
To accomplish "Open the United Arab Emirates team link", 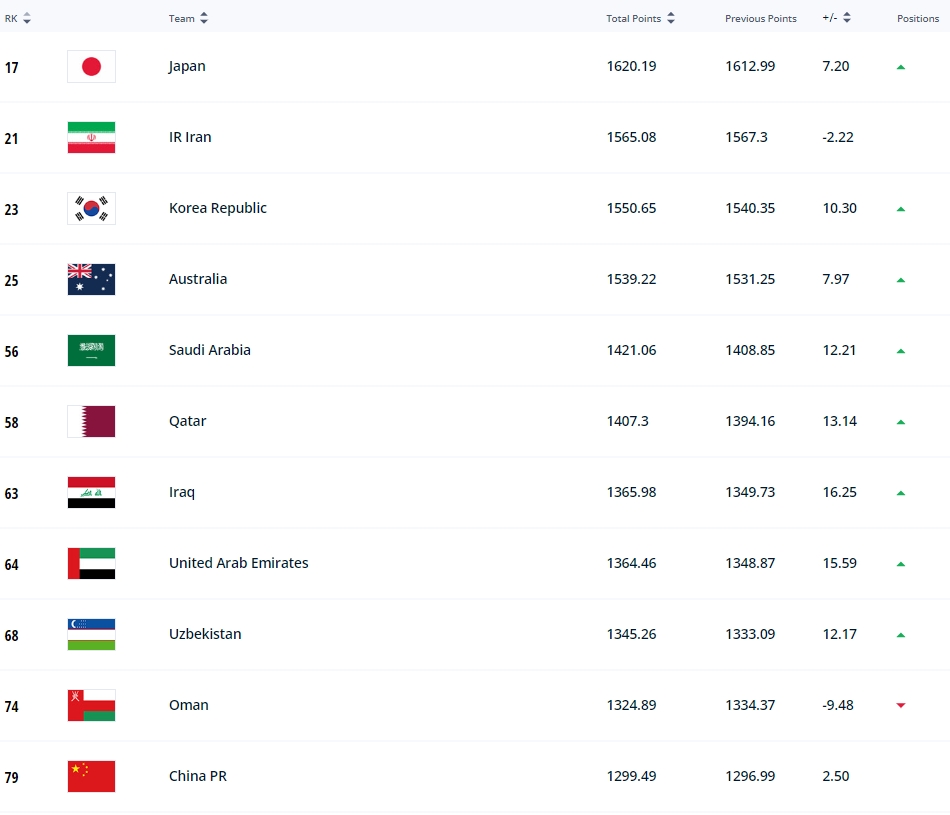I will point(239,563).
